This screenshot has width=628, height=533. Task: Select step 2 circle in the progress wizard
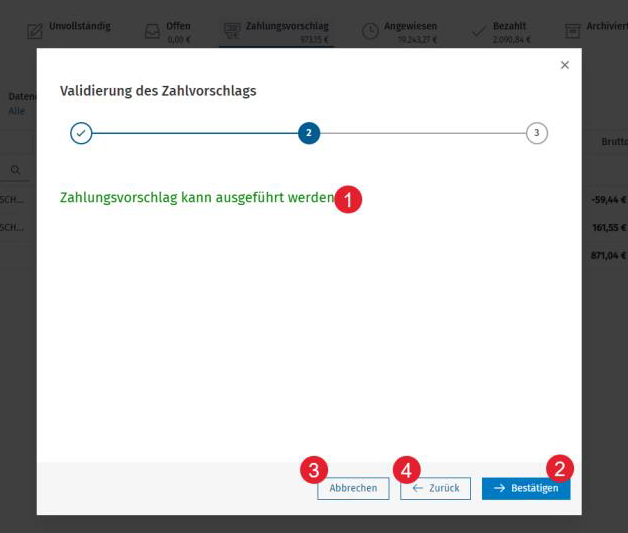coord(309,133)
